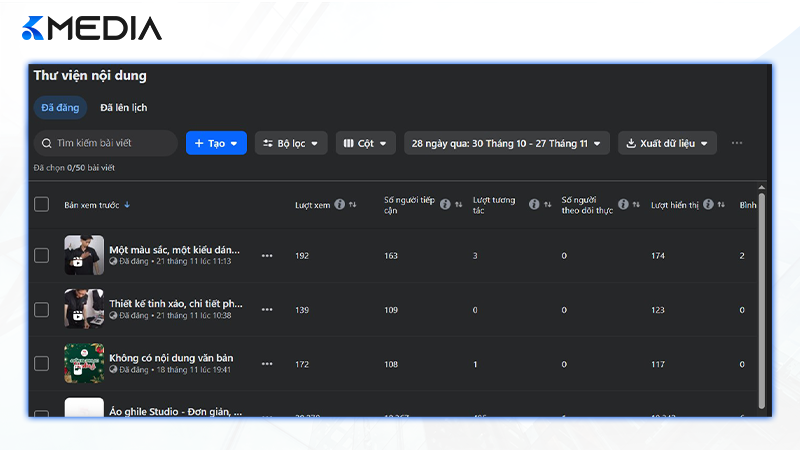This screenshot has height=450, width=800.
Task: Open options menu for 'Thiết kế tinh xảo' post
Action: click(x=267, y=310)
